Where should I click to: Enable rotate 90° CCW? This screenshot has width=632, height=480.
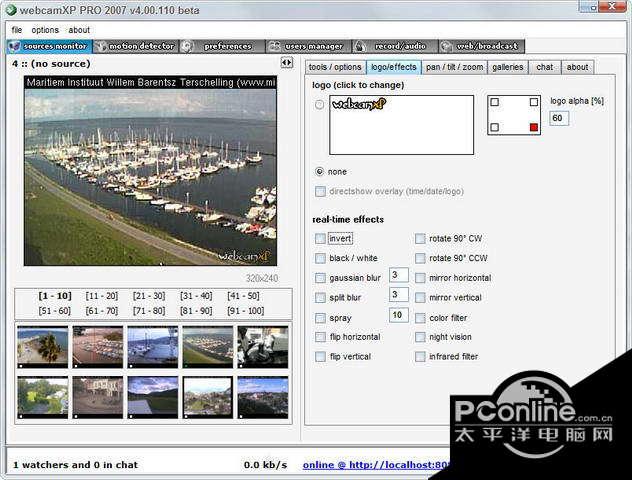[x=420, y=258]
